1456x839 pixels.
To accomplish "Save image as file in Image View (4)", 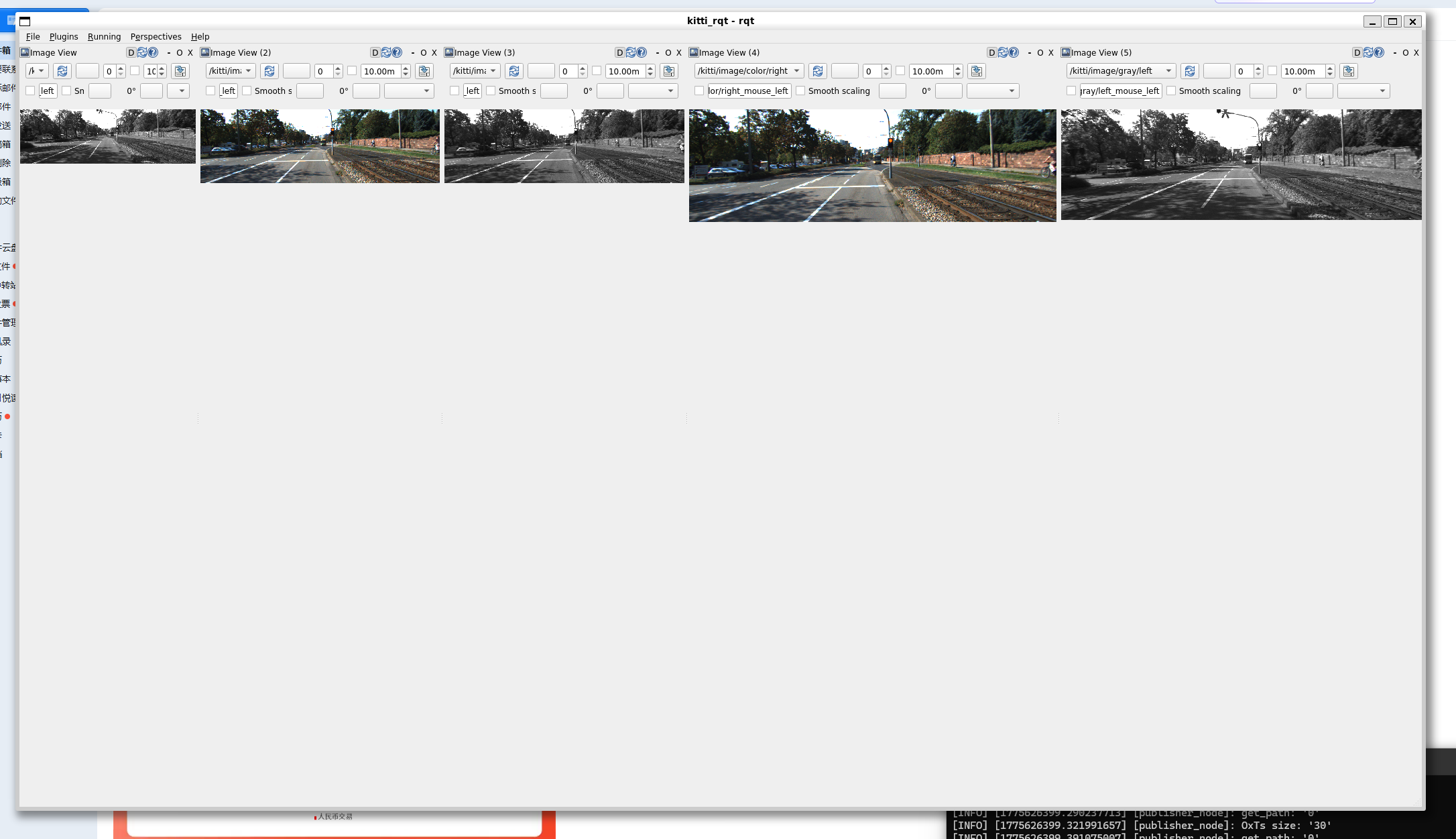I will tap(977, 71).
